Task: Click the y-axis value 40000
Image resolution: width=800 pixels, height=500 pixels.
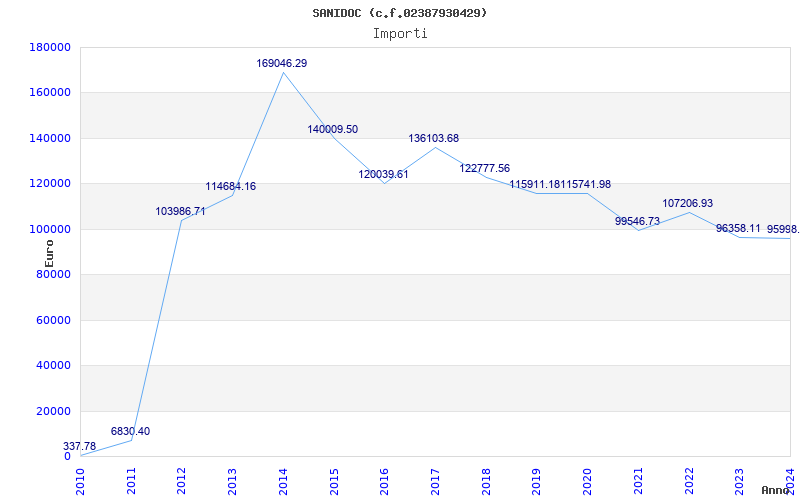Action: pos(53,366)
